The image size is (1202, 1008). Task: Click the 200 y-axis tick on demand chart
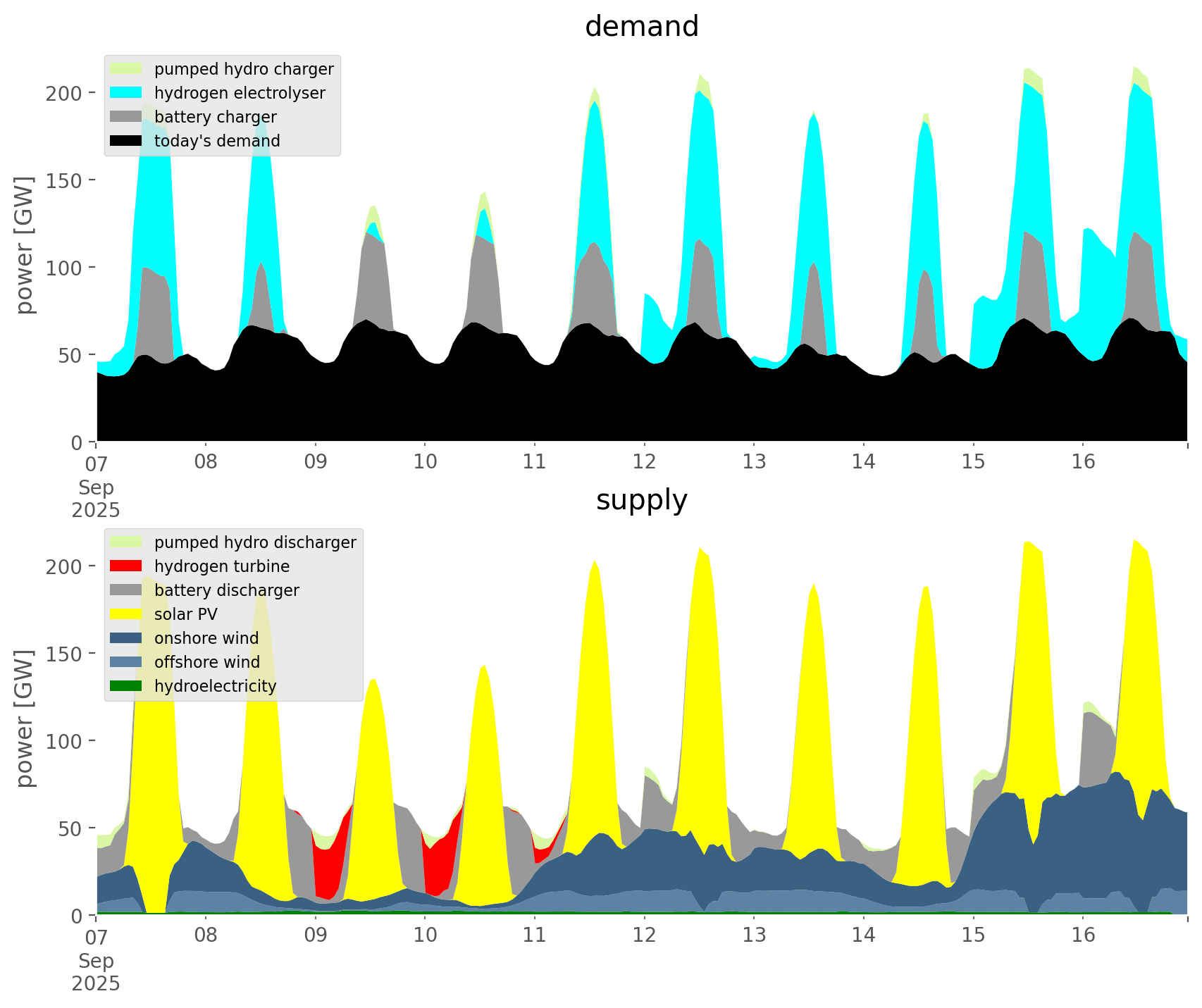coord(65,93)
